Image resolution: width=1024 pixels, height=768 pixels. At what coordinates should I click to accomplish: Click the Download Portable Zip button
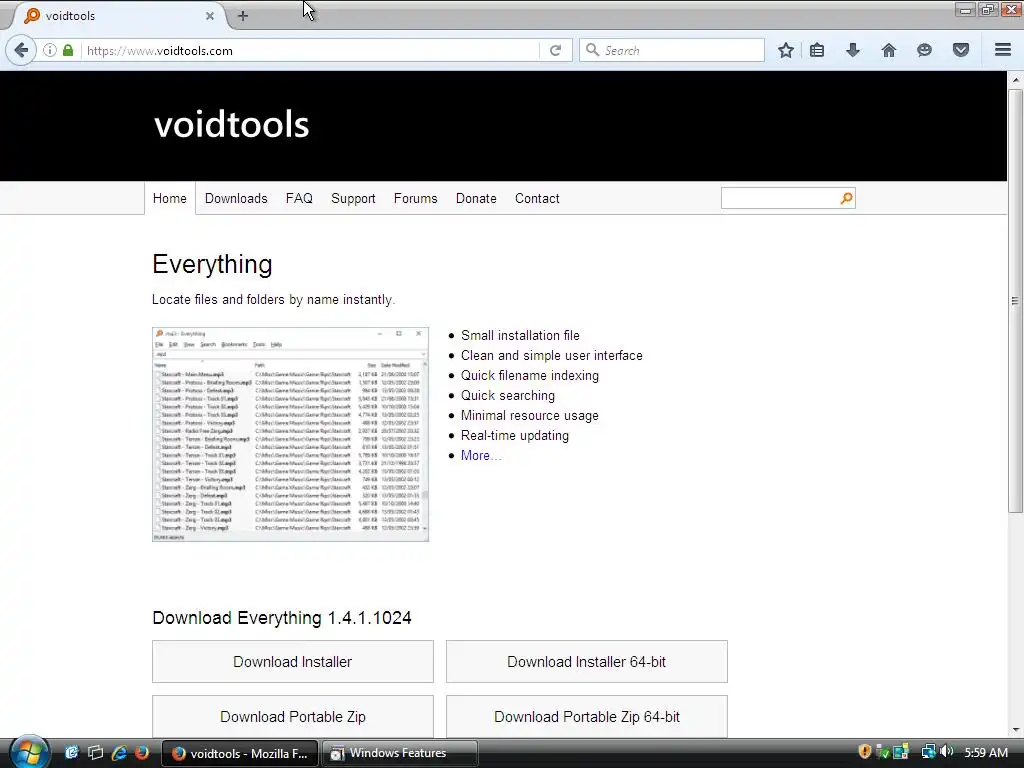pos(293,716)
